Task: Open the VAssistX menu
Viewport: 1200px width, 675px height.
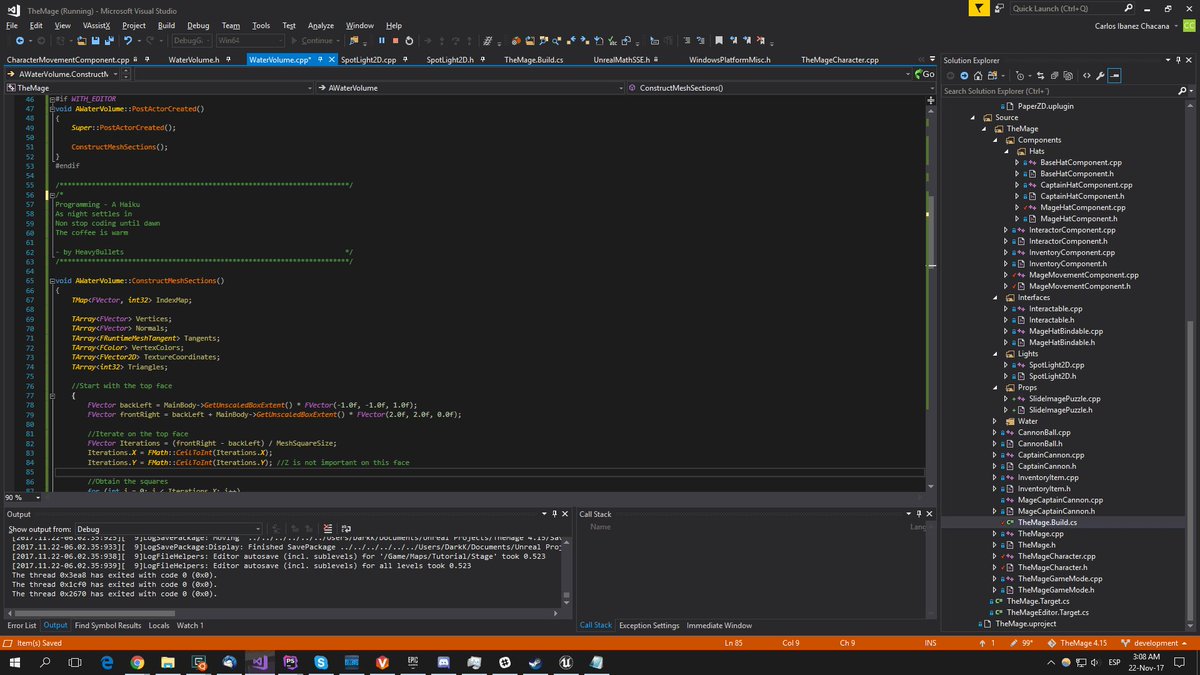Action: [95, 25]
